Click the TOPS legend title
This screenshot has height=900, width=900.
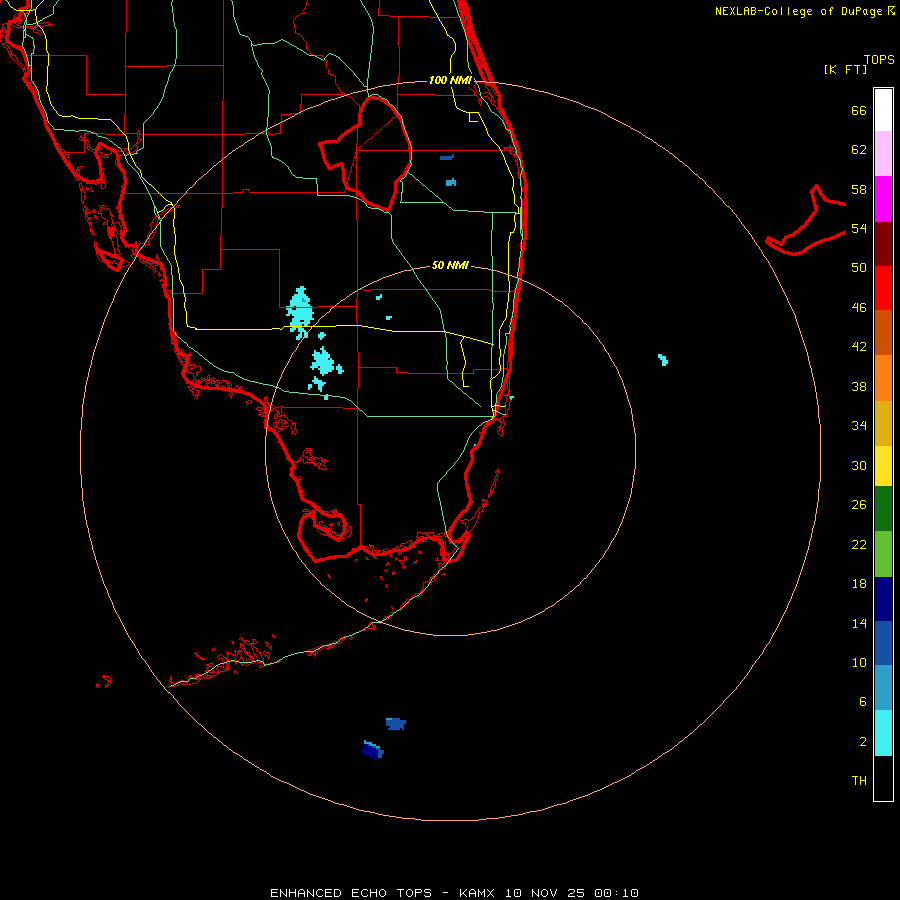point(879,59)
